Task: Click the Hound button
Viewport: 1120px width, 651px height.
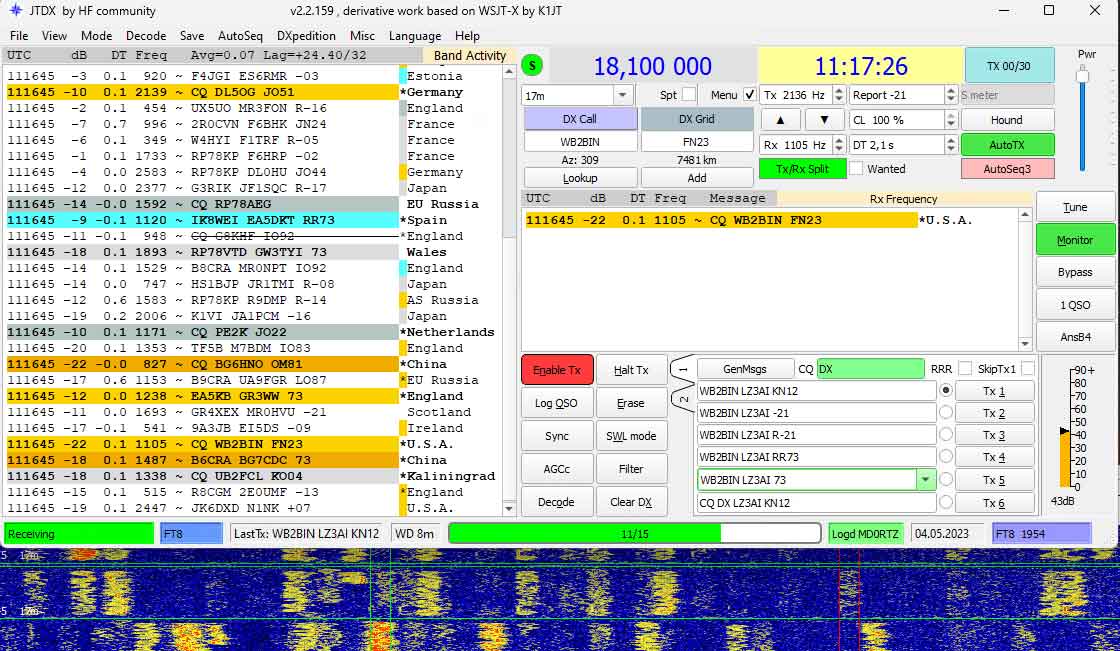Action: 1007,120
